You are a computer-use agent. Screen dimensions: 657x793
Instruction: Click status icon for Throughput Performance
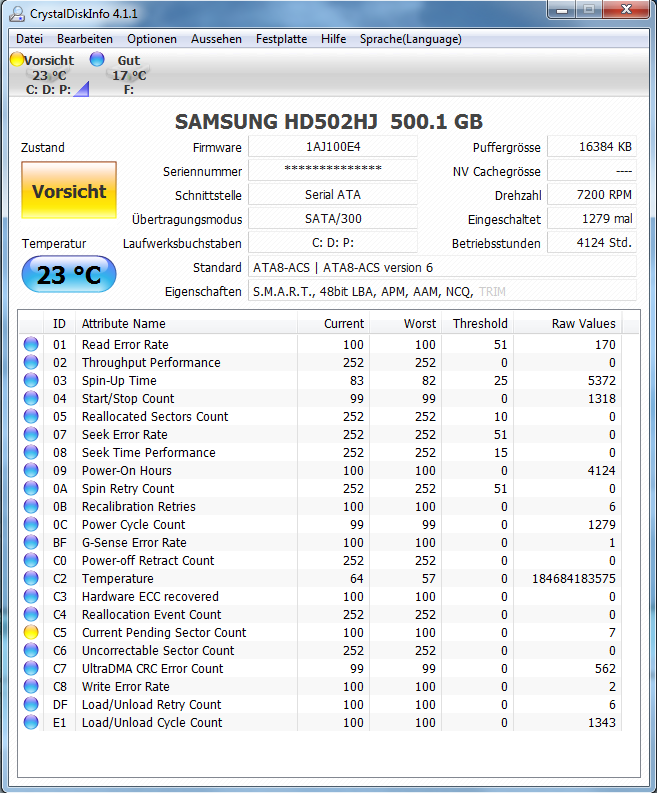(x=31, y=362)
